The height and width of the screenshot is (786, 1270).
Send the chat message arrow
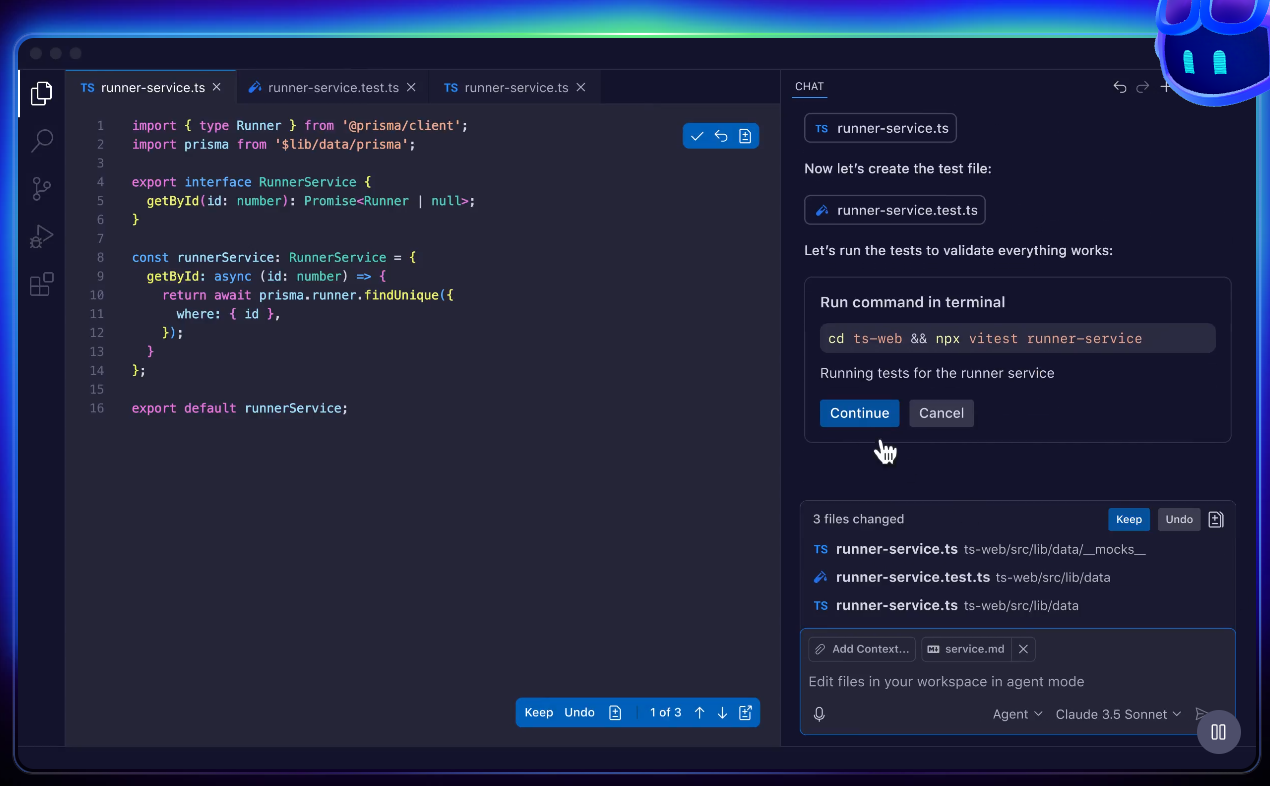click(1202, 714)
